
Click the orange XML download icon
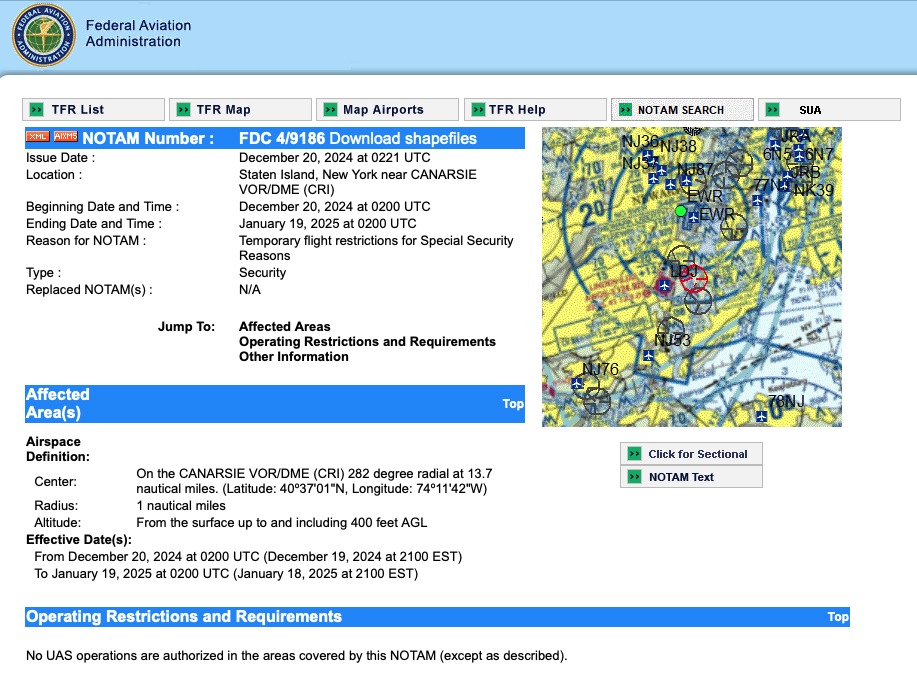(37, 136)
